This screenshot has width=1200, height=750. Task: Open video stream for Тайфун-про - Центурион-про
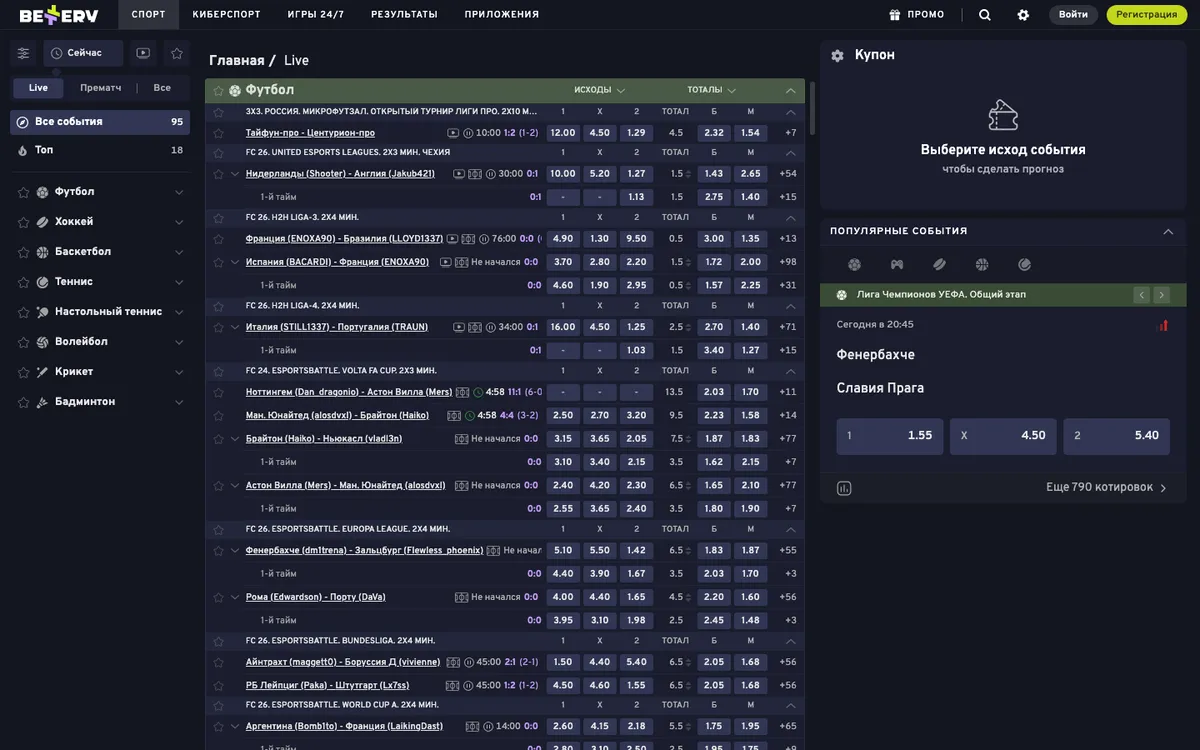pyautogui.click(x=453, y=133)
